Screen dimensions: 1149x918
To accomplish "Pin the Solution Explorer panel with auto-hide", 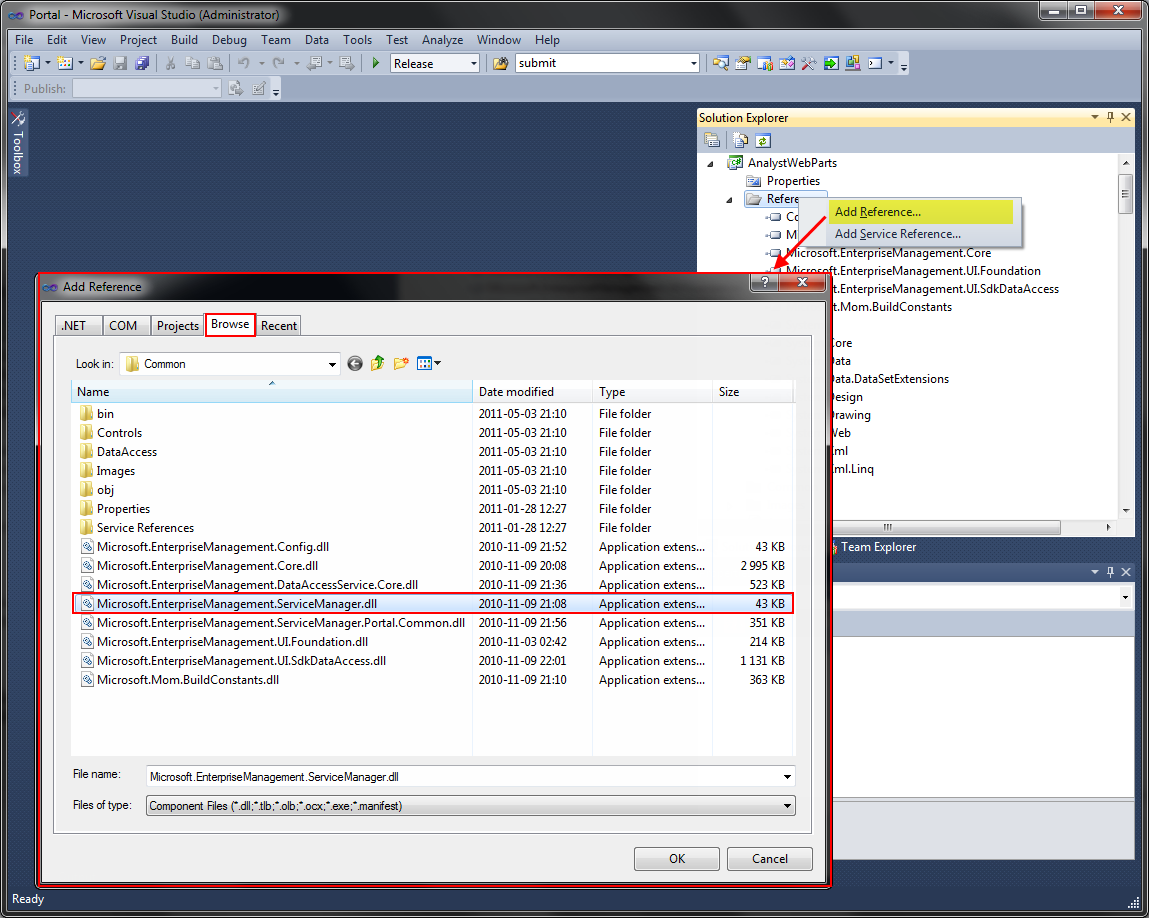I will pos(1110,117).
